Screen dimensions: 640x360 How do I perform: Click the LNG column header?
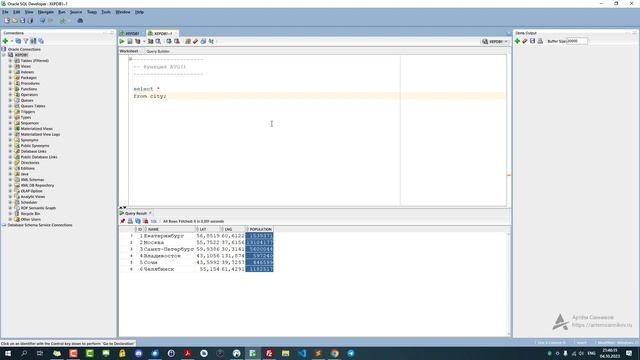click(234, 229)
